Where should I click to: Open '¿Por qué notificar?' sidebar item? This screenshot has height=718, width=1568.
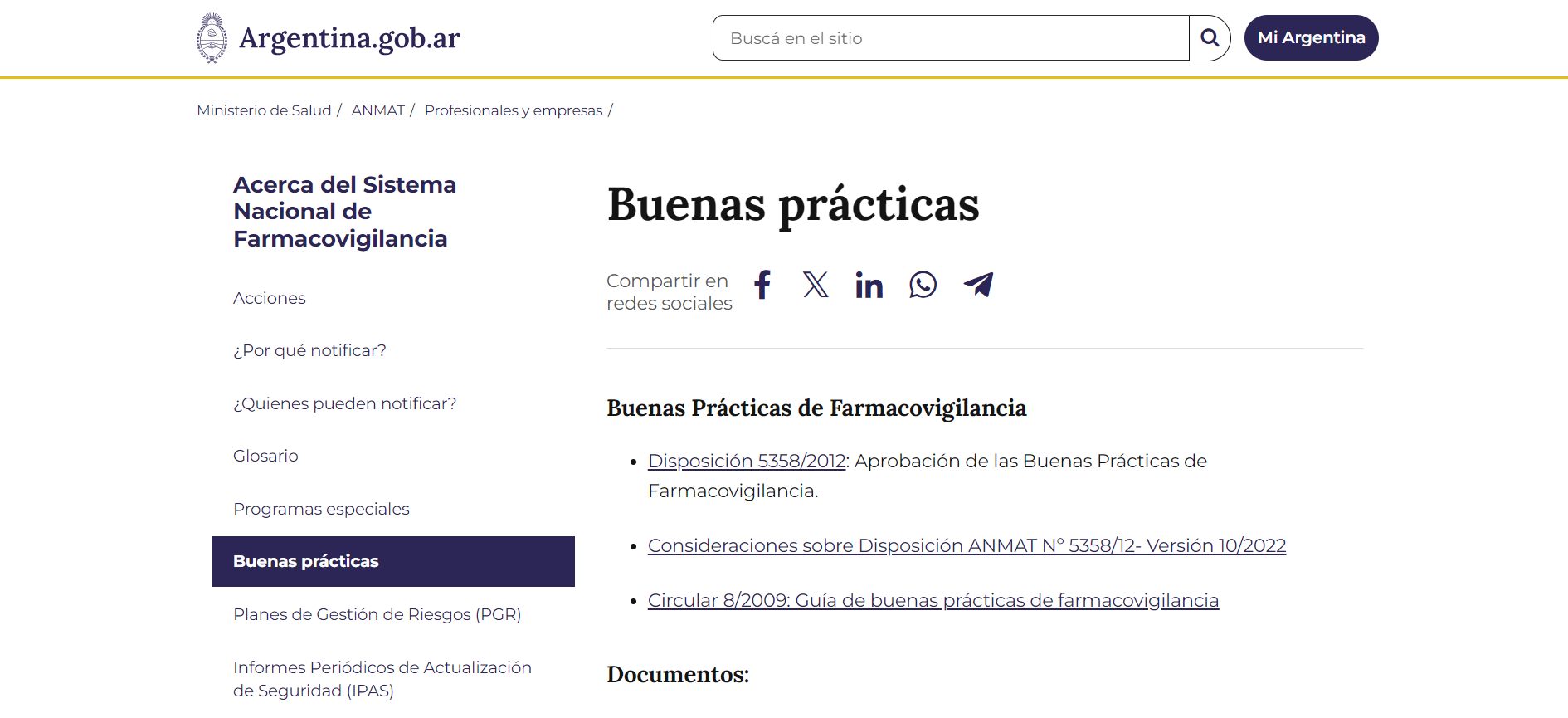tap(309, 350)
